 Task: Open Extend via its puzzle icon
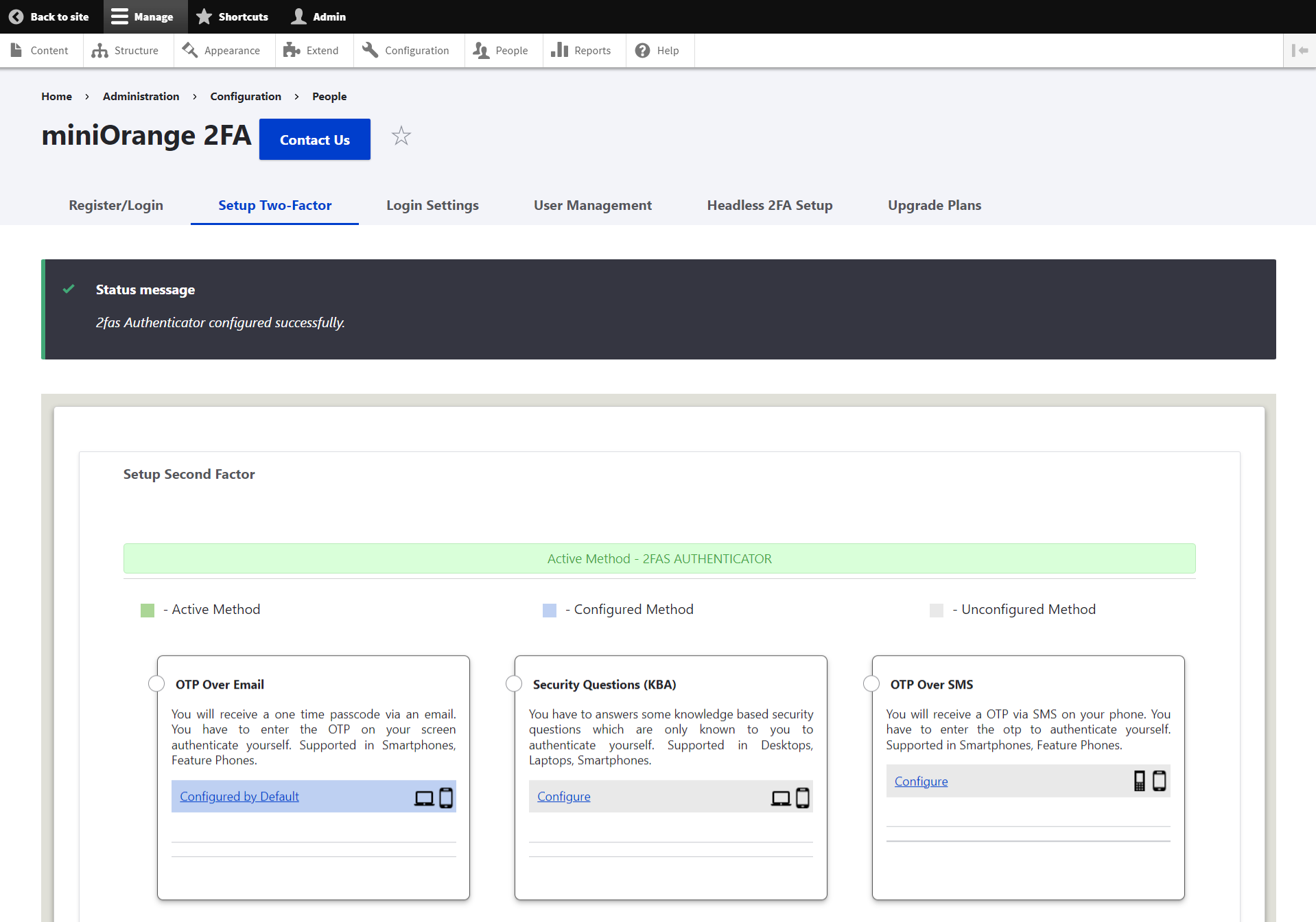(x=292, y=50)
